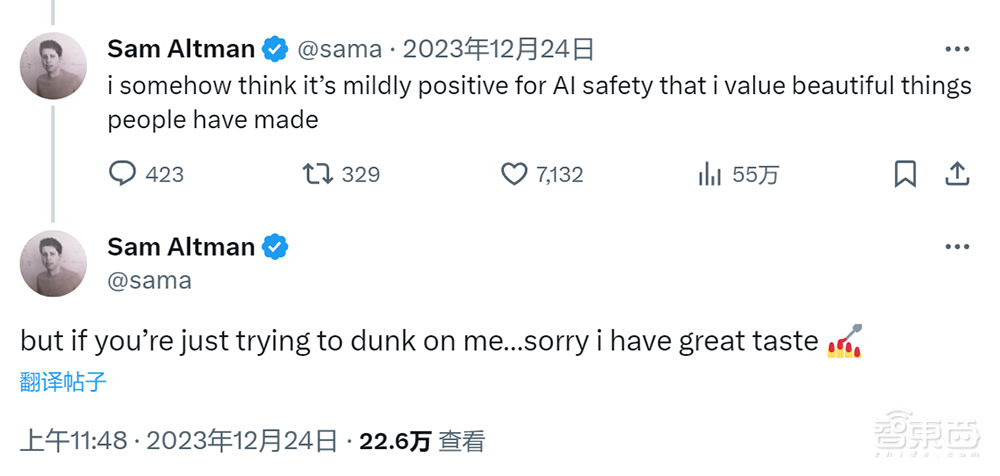Click the 翻译帖子 translate post link

[63, 381]
